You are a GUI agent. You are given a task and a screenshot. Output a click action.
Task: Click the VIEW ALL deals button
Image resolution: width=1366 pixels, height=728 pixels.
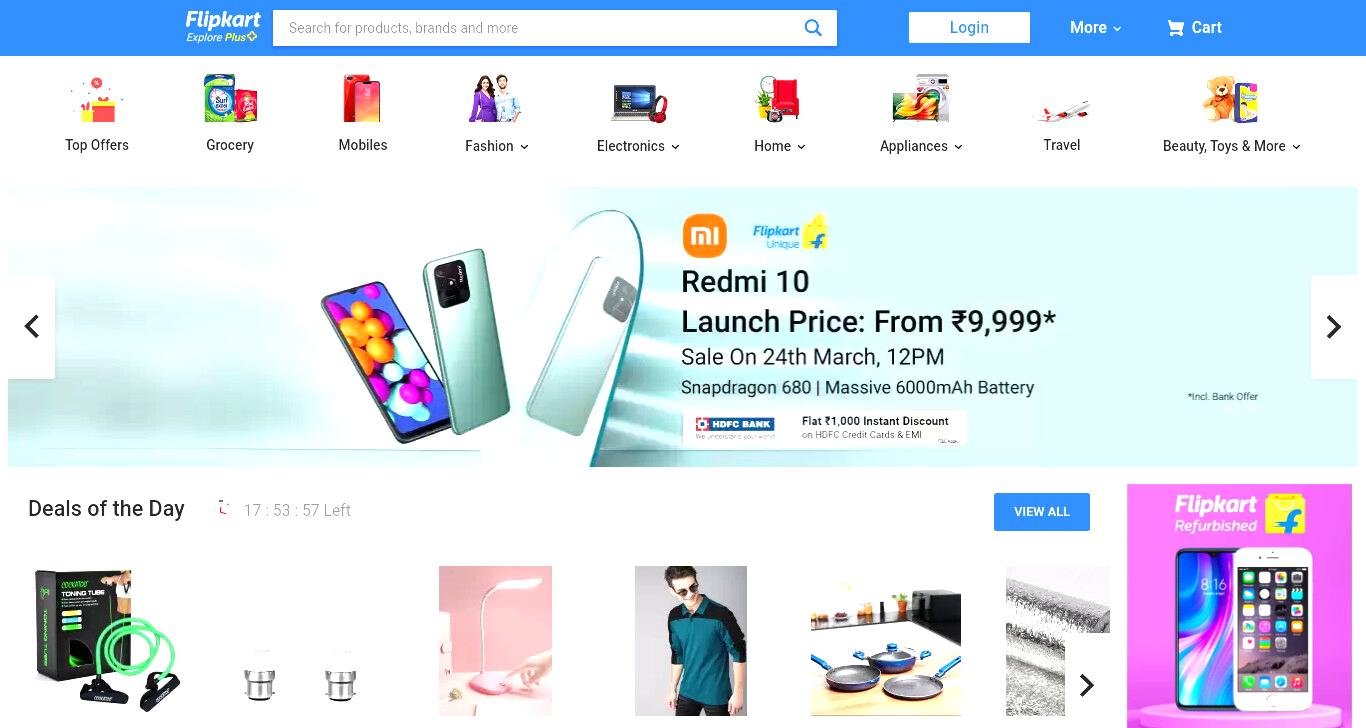[x=1042, y=512]
